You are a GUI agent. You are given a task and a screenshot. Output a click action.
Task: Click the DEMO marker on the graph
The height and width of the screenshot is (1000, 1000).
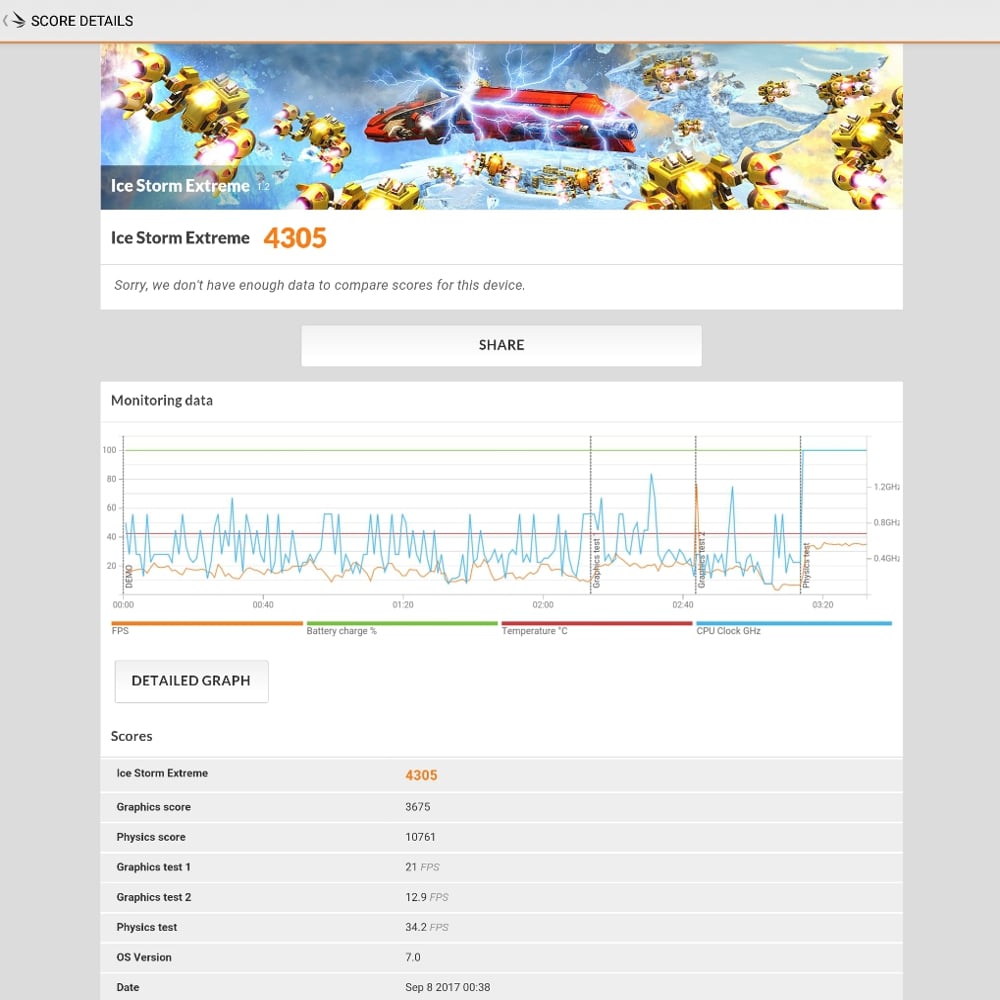[x=129, y=576]
